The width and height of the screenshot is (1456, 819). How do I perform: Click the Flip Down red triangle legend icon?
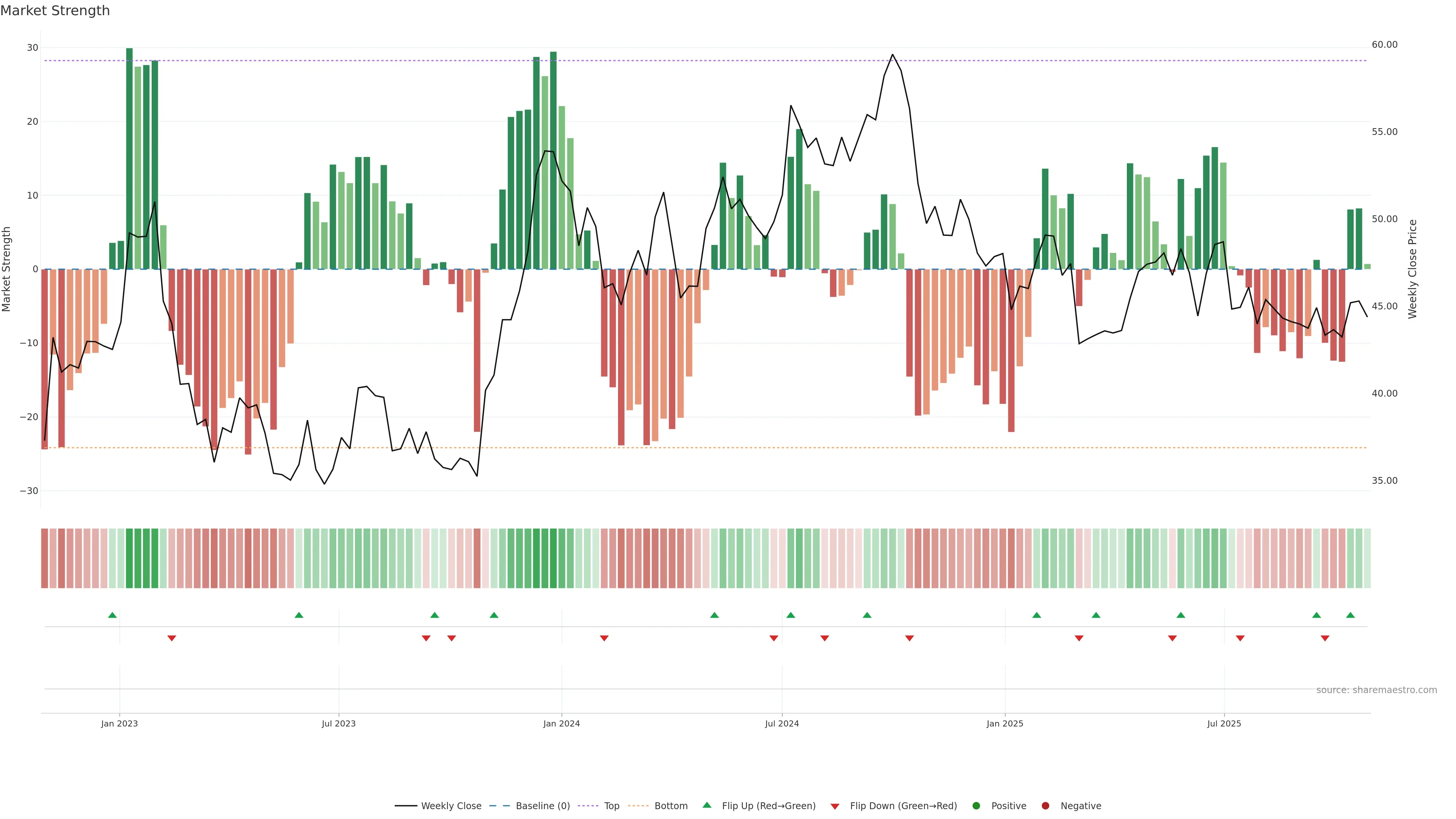(835, 806)
